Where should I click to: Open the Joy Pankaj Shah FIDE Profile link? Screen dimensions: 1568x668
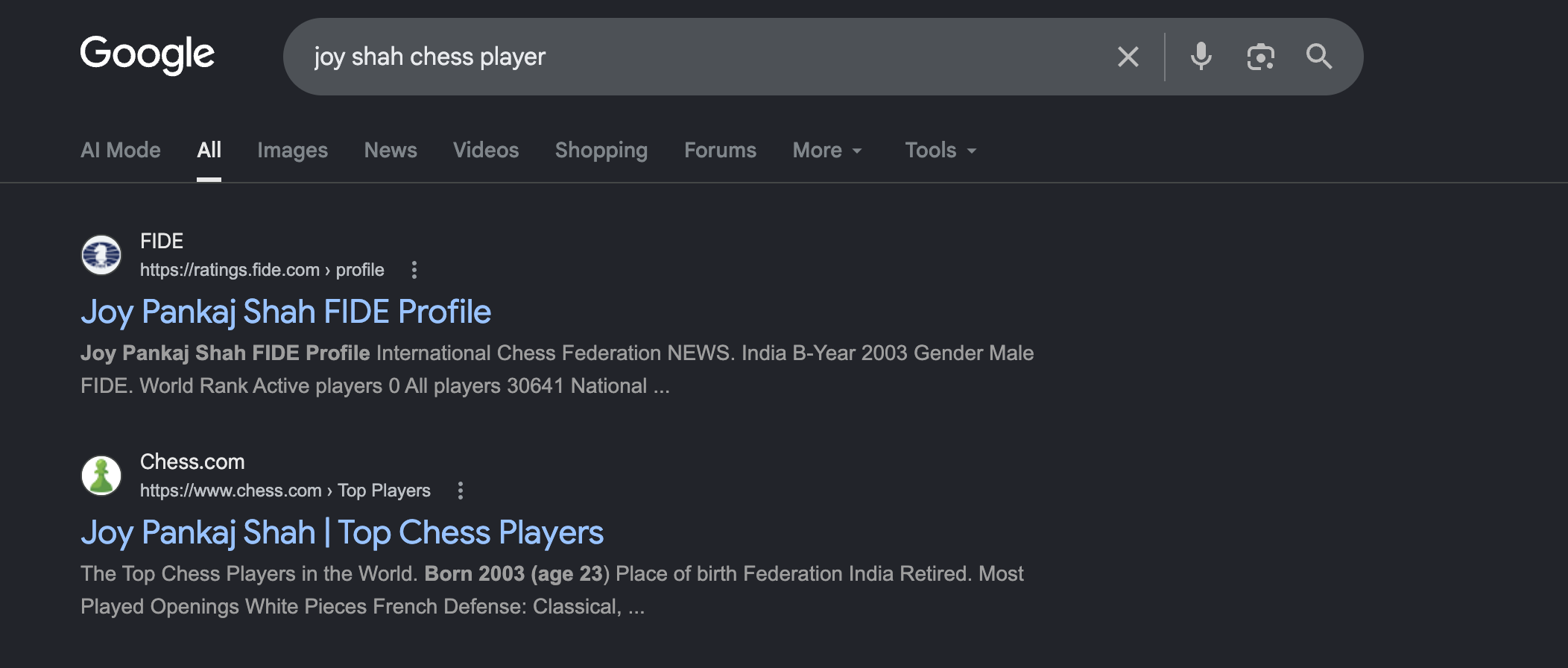tap(286, 312)
